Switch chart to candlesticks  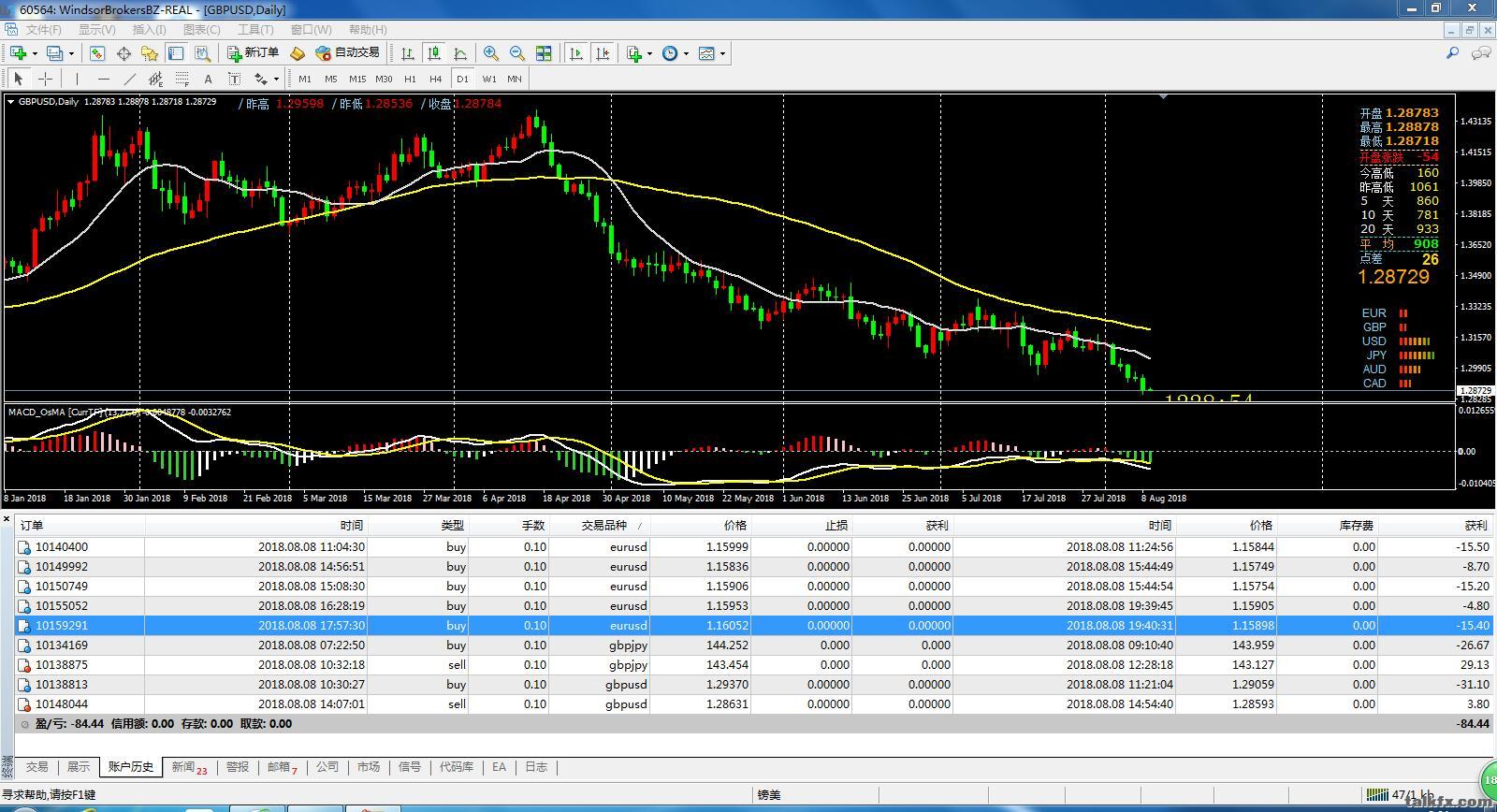(434, 53)
